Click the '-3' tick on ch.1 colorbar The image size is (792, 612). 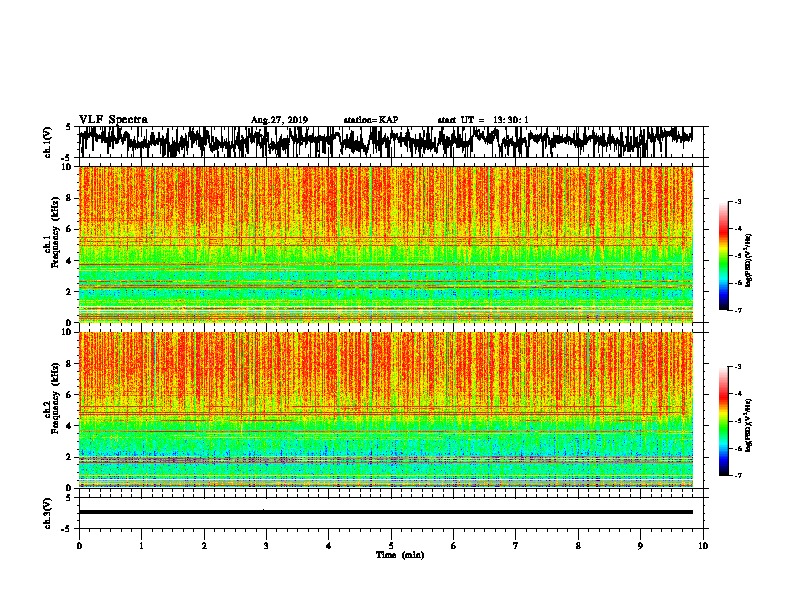point(737,202)
